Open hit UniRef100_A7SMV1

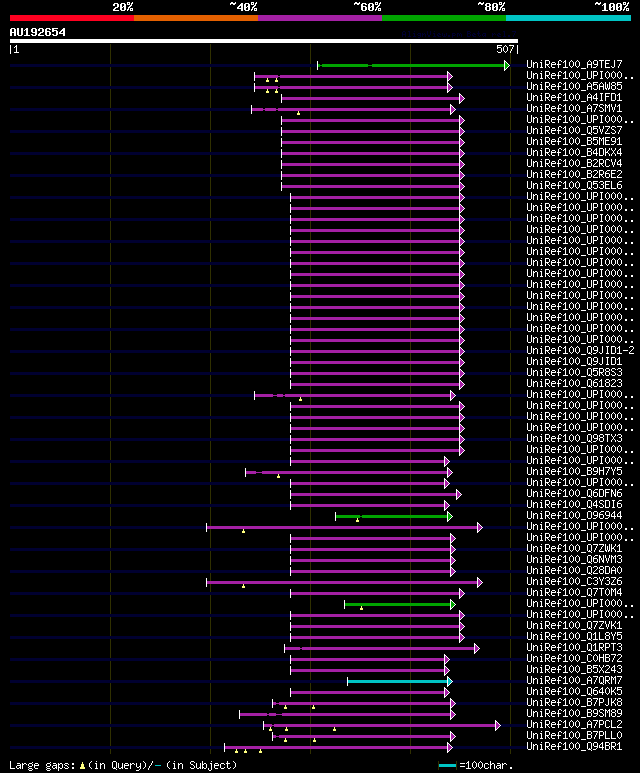574,108
